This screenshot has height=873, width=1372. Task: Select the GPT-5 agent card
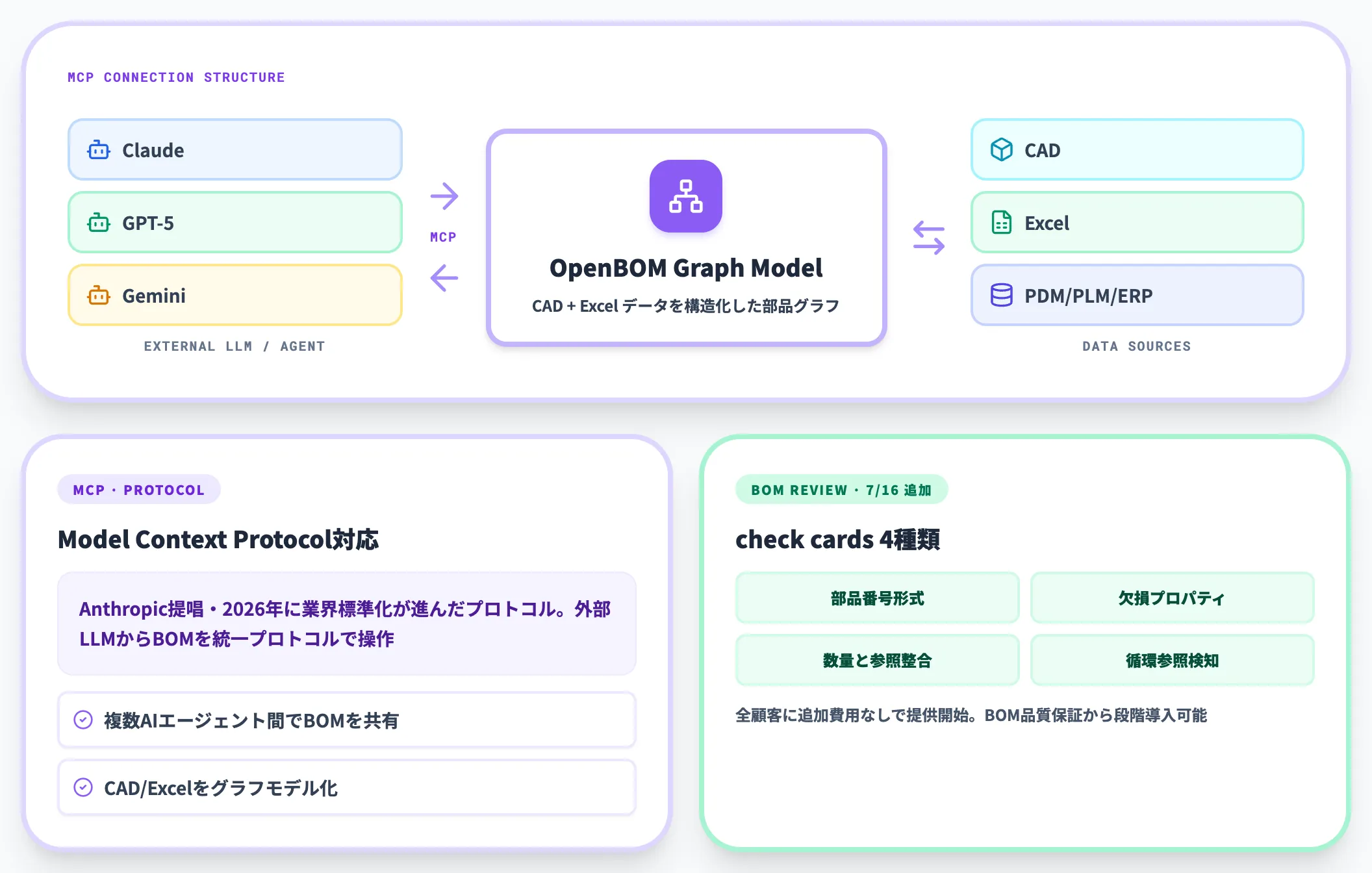235,222
